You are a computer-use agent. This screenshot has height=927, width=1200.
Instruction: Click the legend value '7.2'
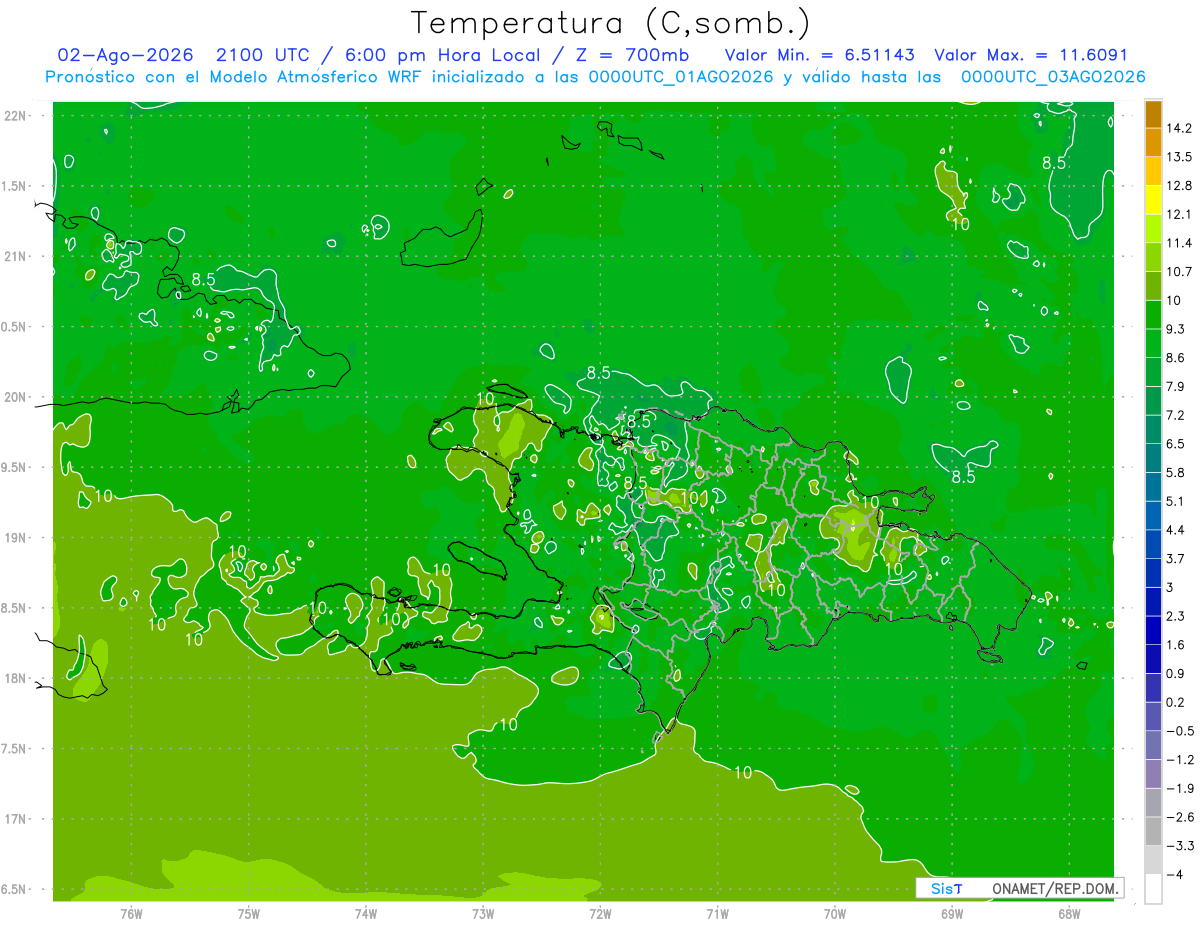pos(1176,415)
